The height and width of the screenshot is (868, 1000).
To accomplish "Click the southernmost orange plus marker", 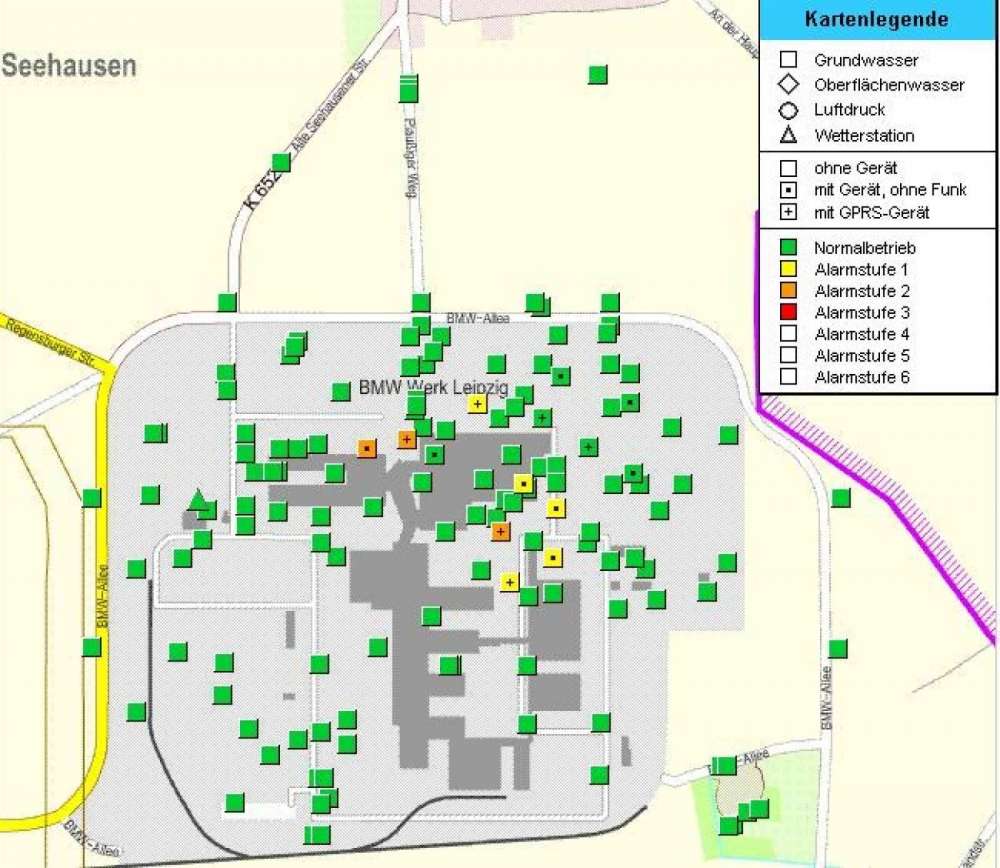I will click(501, 531).
